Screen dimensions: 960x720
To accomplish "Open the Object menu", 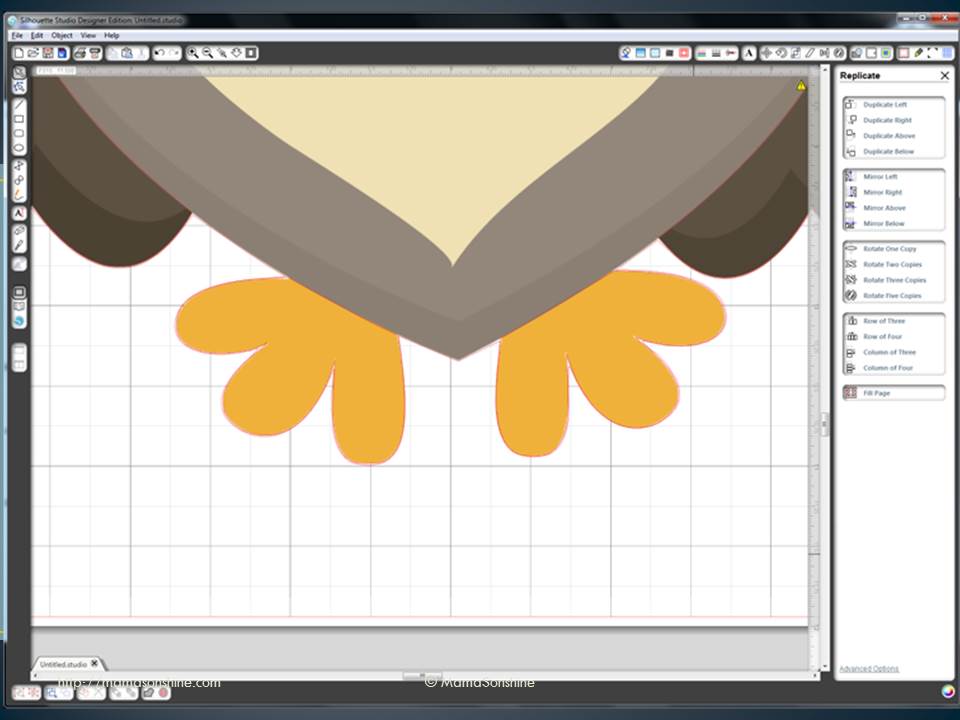I will [62, 35].
